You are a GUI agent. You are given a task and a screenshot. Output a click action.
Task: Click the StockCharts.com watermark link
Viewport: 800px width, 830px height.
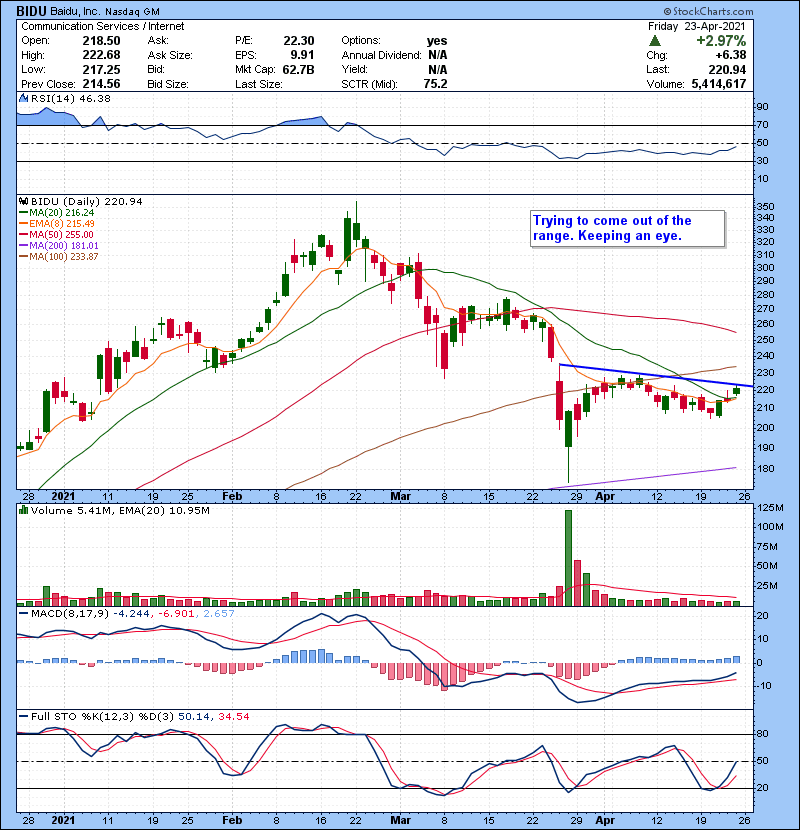[x=708, y=11]
